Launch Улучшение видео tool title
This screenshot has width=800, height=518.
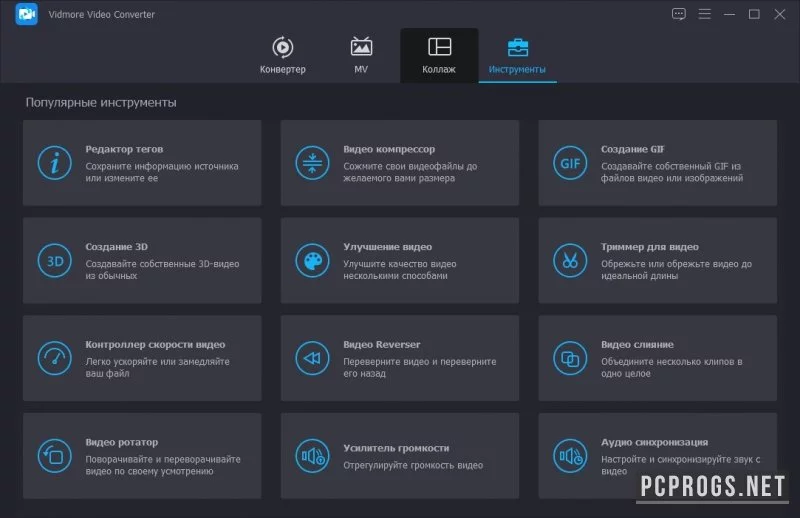click(387, 246)
